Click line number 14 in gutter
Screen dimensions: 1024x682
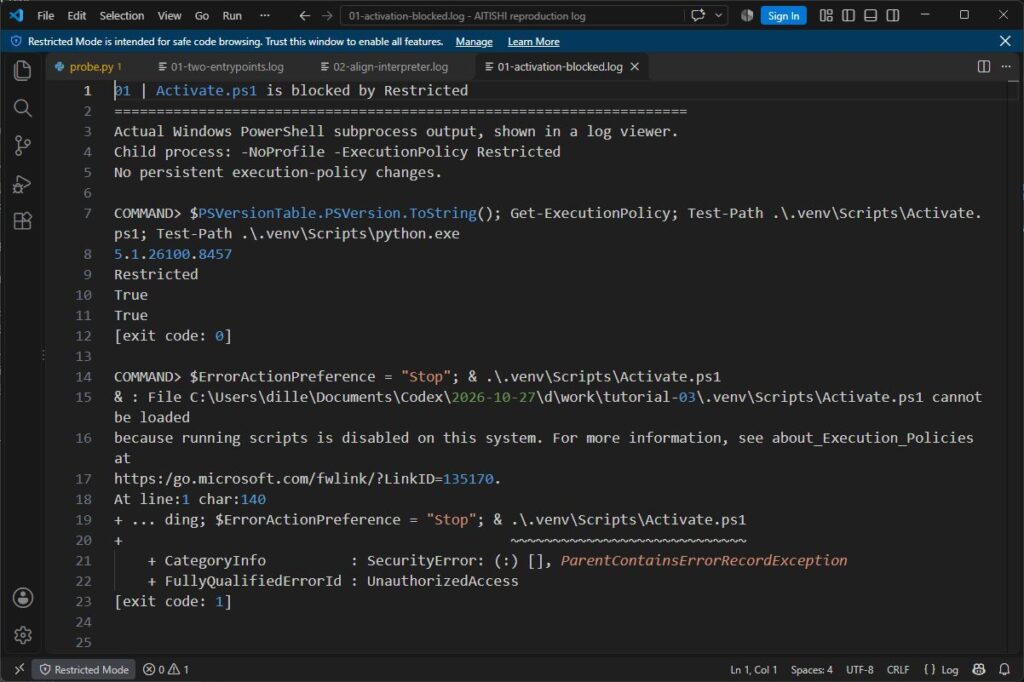pyautogui.click(x=84, y=377)
